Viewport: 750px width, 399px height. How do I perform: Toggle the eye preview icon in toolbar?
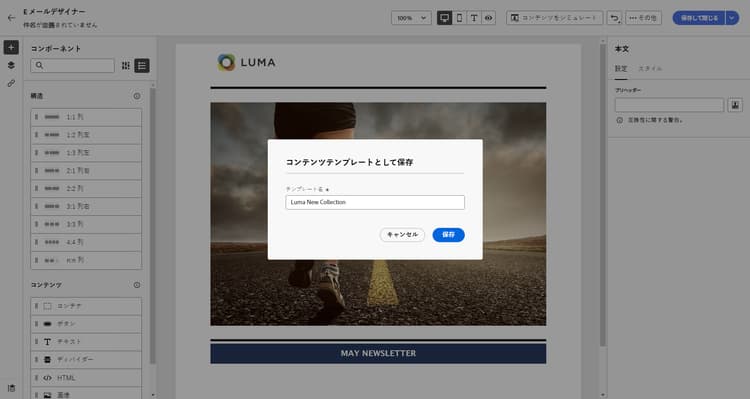click(488, 18)
